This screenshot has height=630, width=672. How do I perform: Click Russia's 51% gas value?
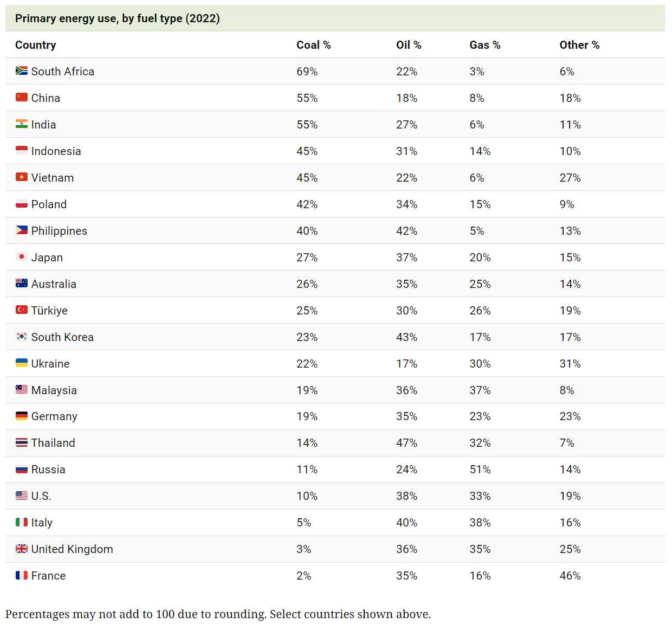pyautogui.click(x=480, y=469)
